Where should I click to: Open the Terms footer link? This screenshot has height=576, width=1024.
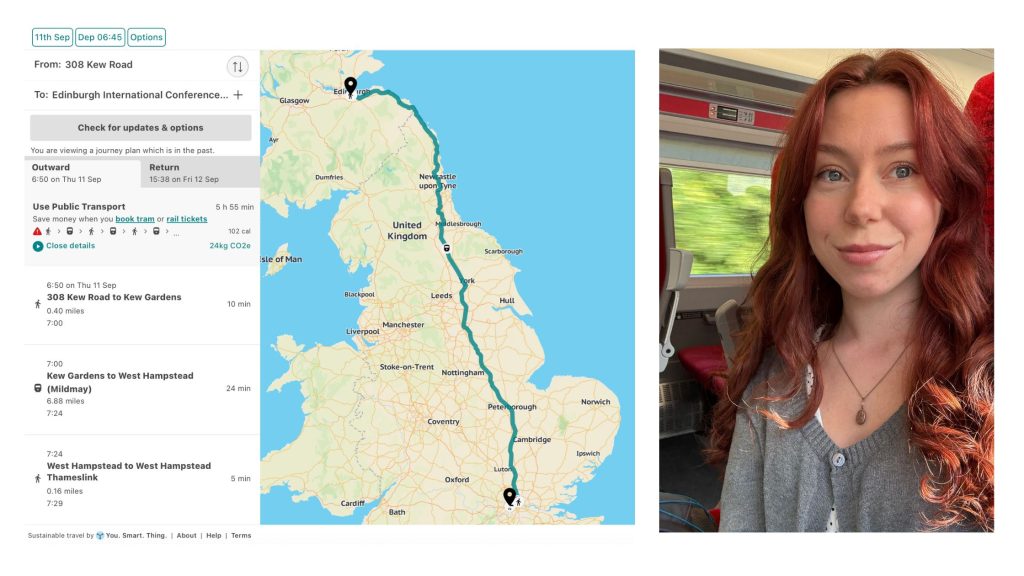(x=241, y=536)
